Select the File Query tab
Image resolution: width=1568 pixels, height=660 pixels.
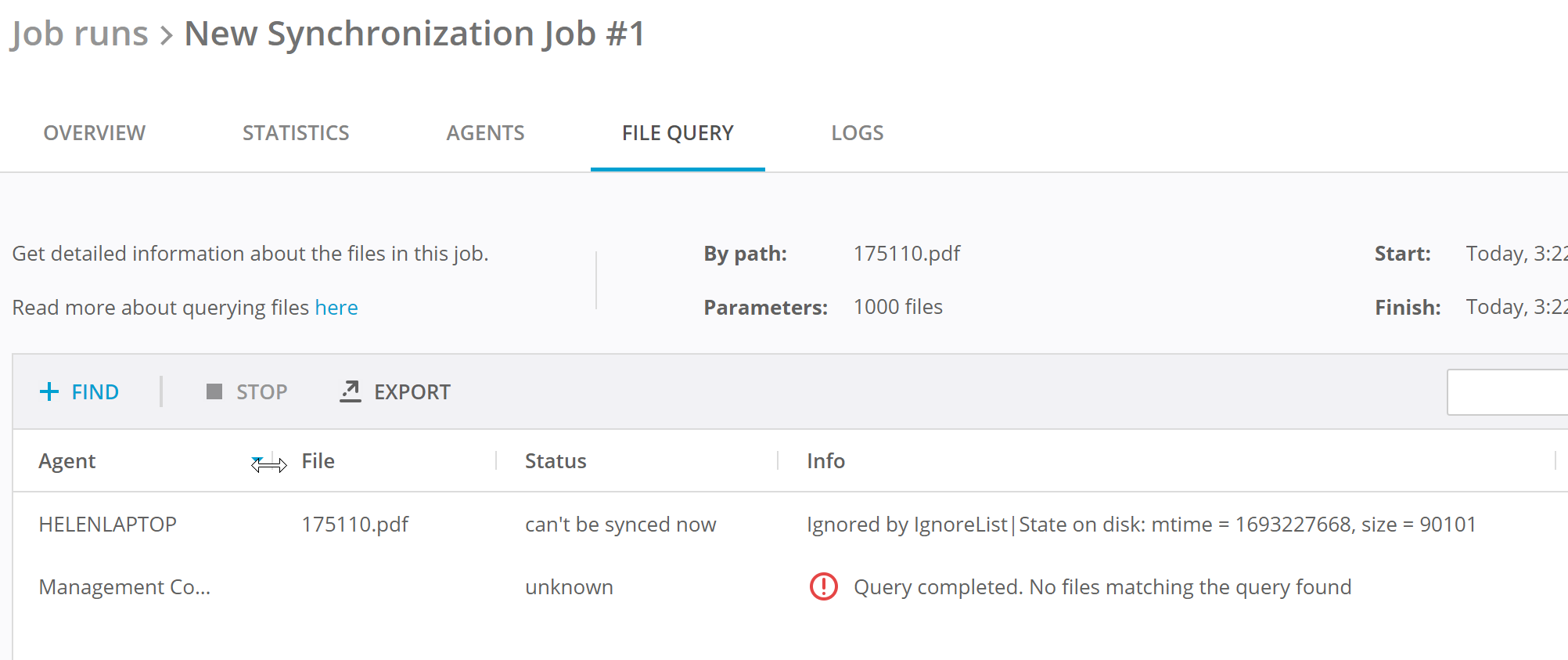[678, 133]
